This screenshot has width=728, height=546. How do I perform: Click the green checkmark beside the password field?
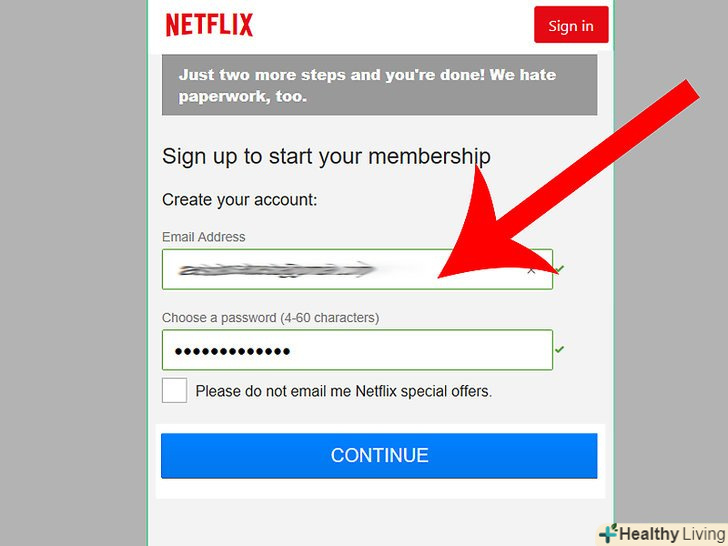559,349
